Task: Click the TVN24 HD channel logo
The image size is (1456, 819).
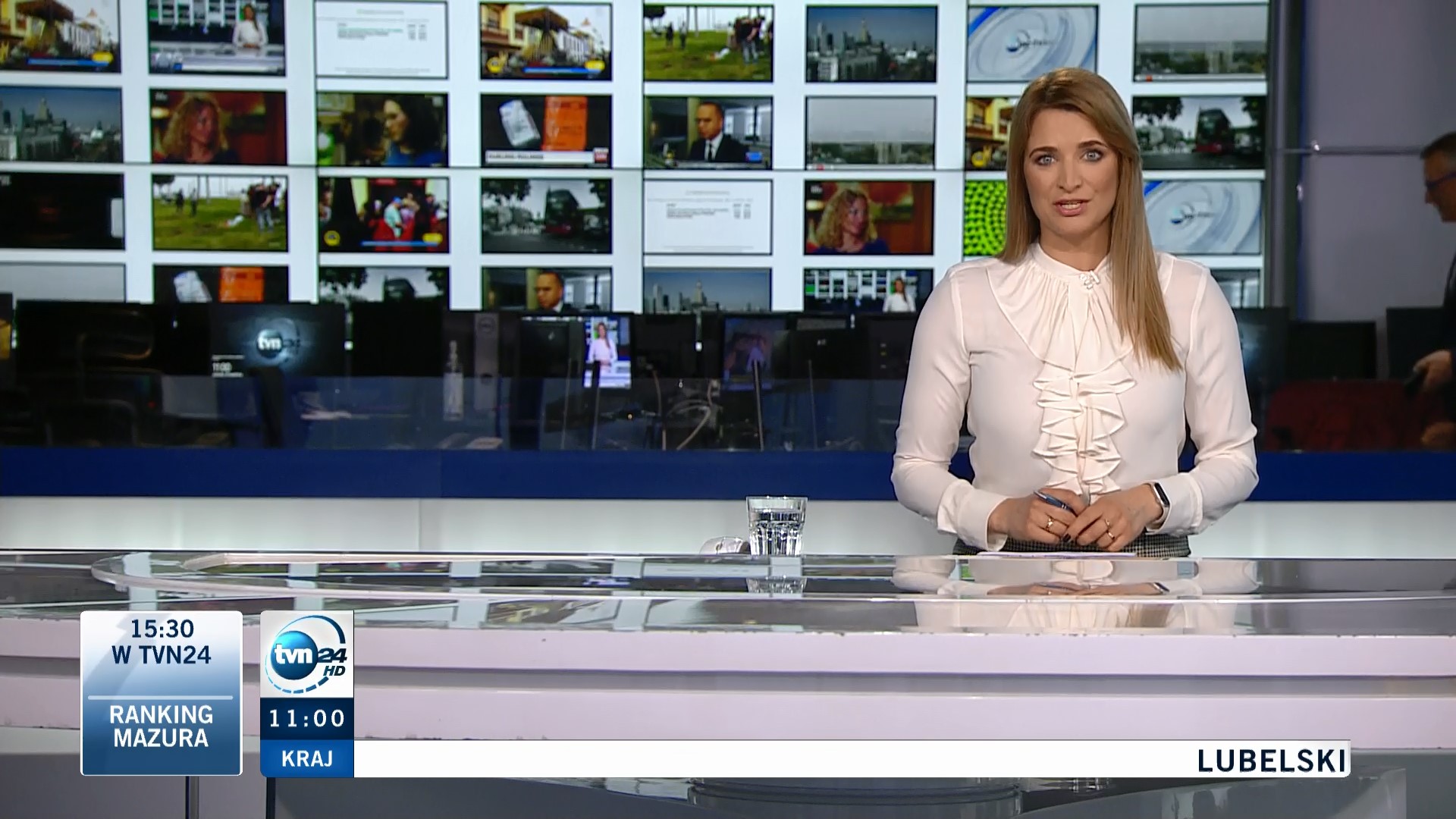Action: click(306, 654)
